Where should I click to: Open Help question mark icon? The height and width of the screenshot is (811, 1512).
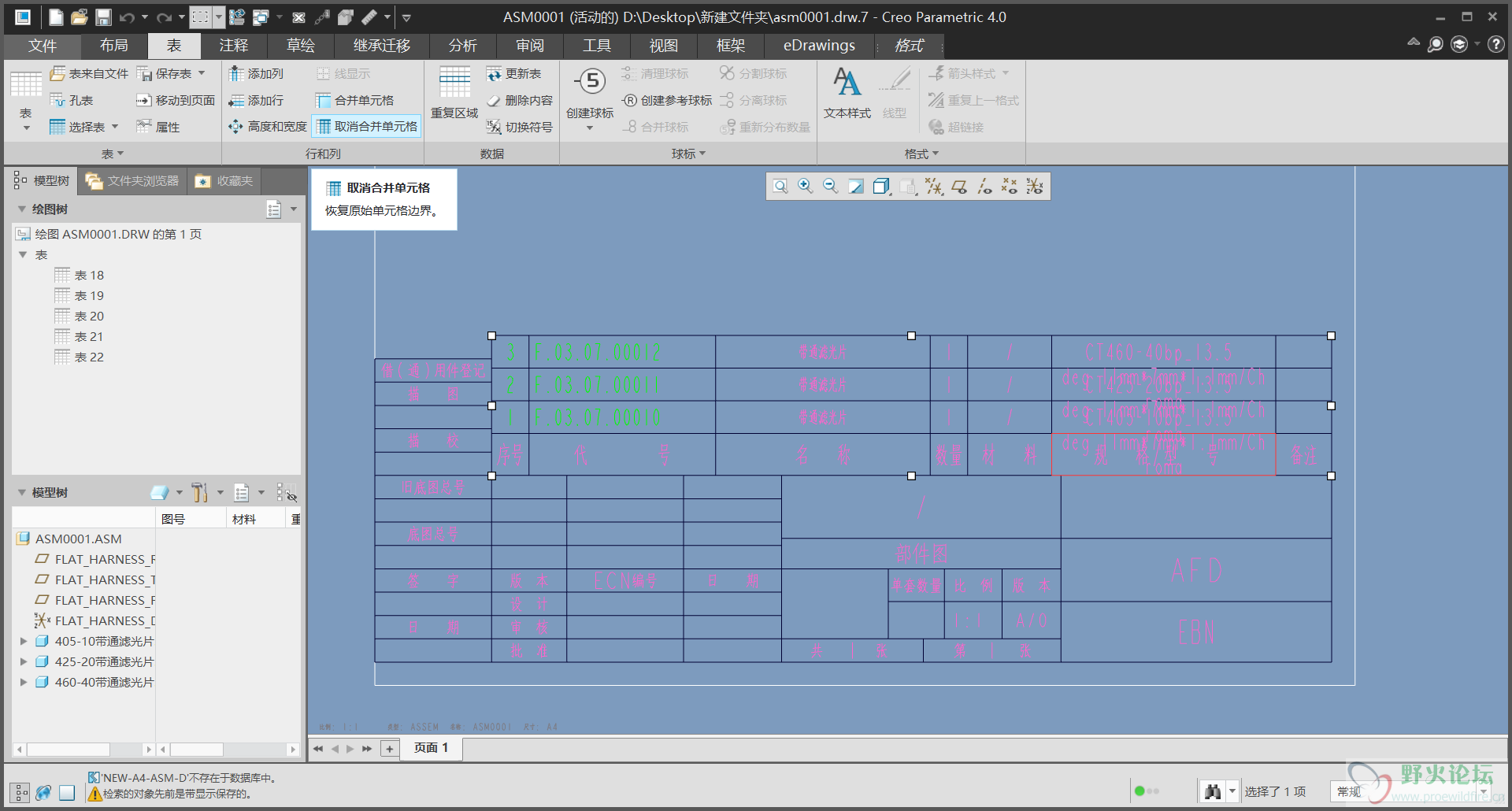pyautogui.click(x=1496, y=45)
